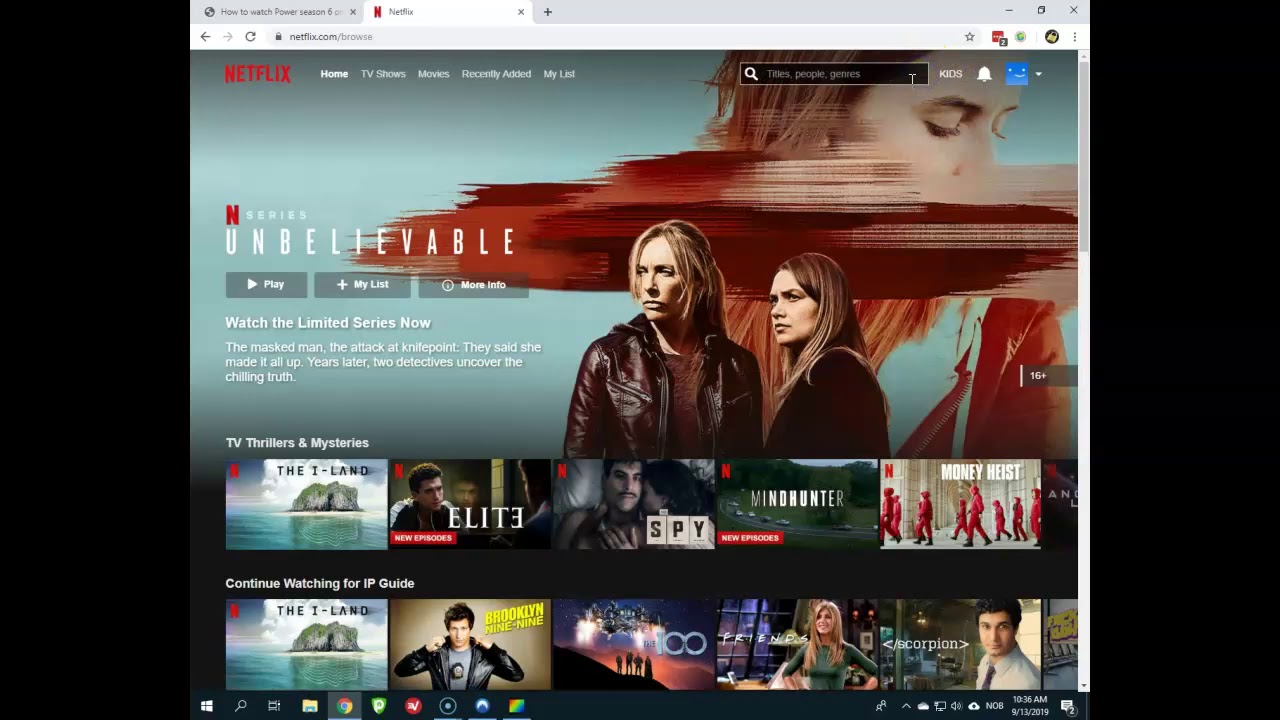Click the Netflix logo
This screenshot has width=1280, height=720.
pyautogui.click(x=257, y=73)
